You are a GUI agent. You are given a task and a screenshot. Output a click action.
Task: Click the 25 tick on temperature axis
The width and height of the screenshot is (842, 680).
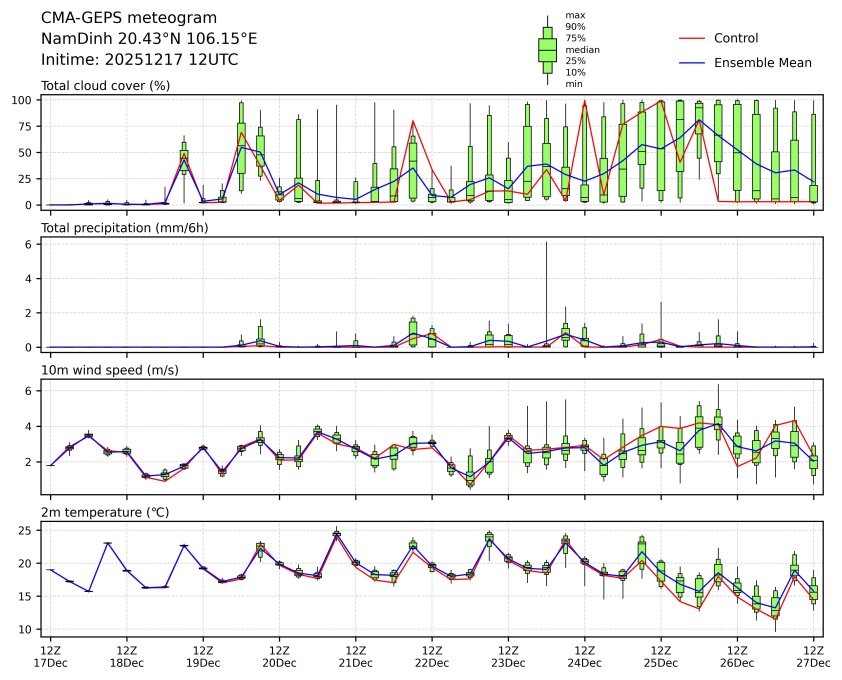[28, 530]
